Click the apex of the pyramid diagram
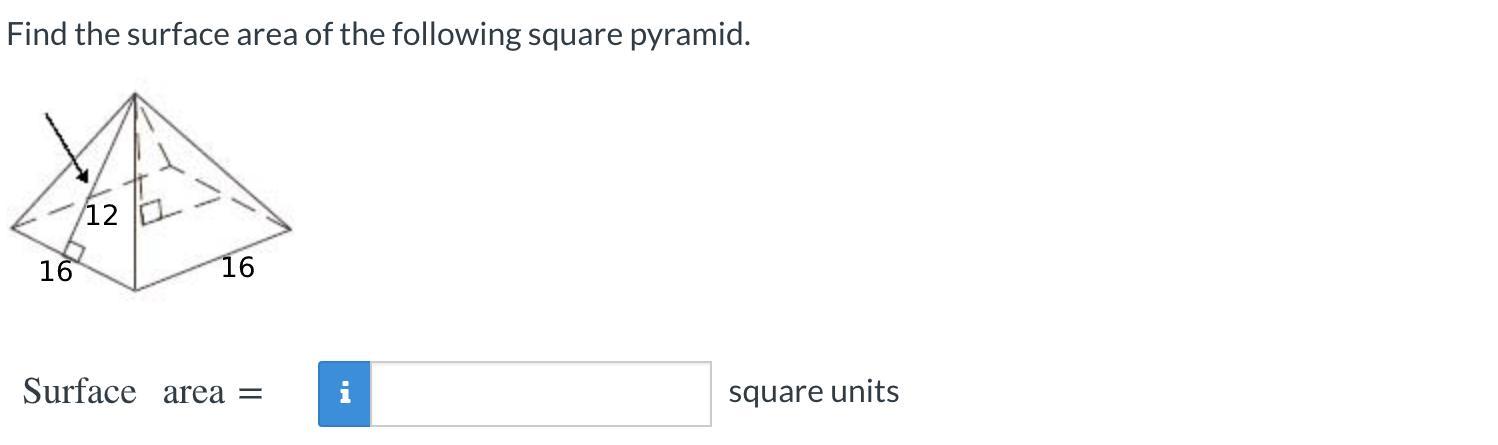Image resolution: width=1498 pixels, height=445 pixels. [135, 94]
